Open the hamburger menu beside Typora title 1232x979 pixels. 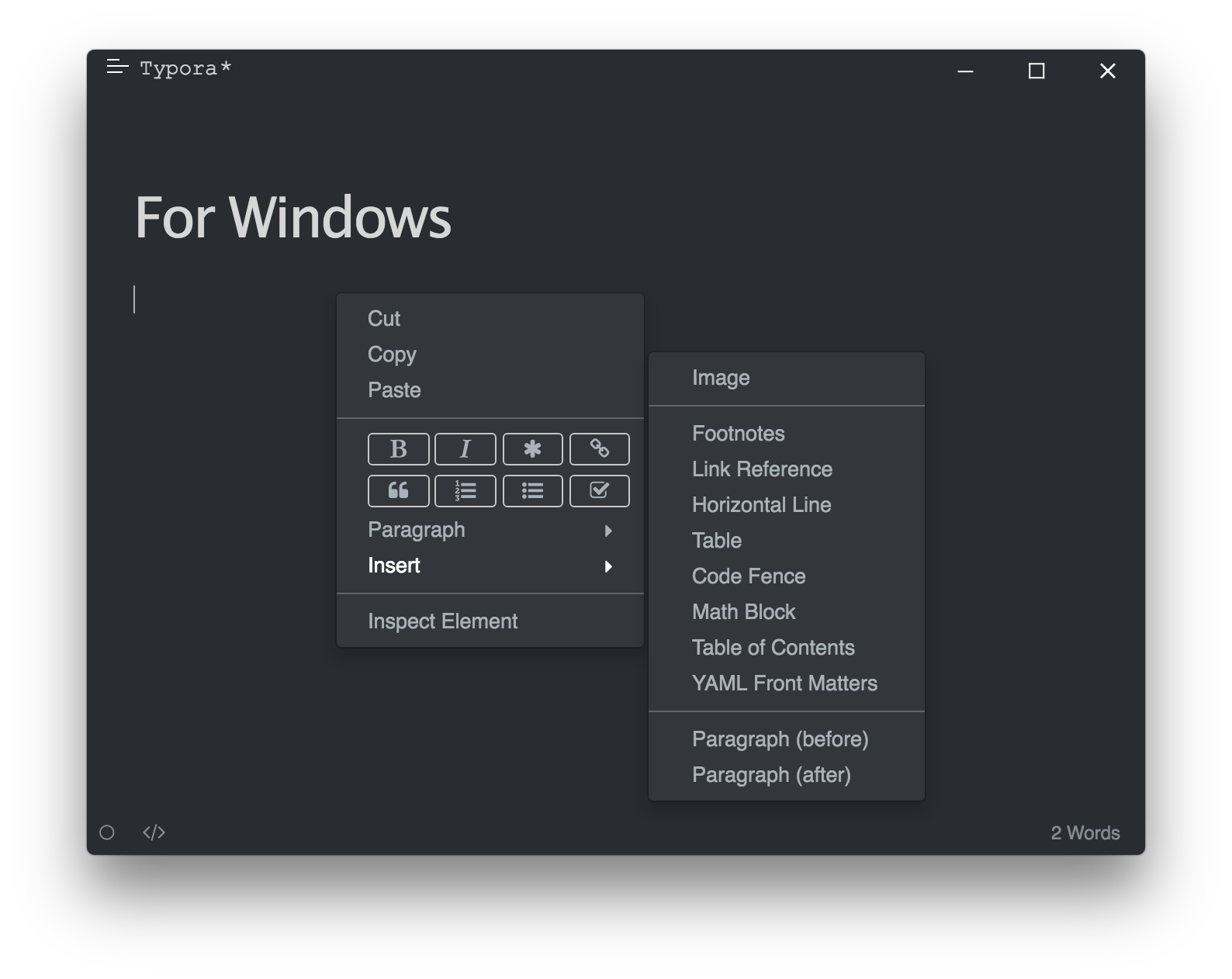pyautogui.click(x=117, y=67)
